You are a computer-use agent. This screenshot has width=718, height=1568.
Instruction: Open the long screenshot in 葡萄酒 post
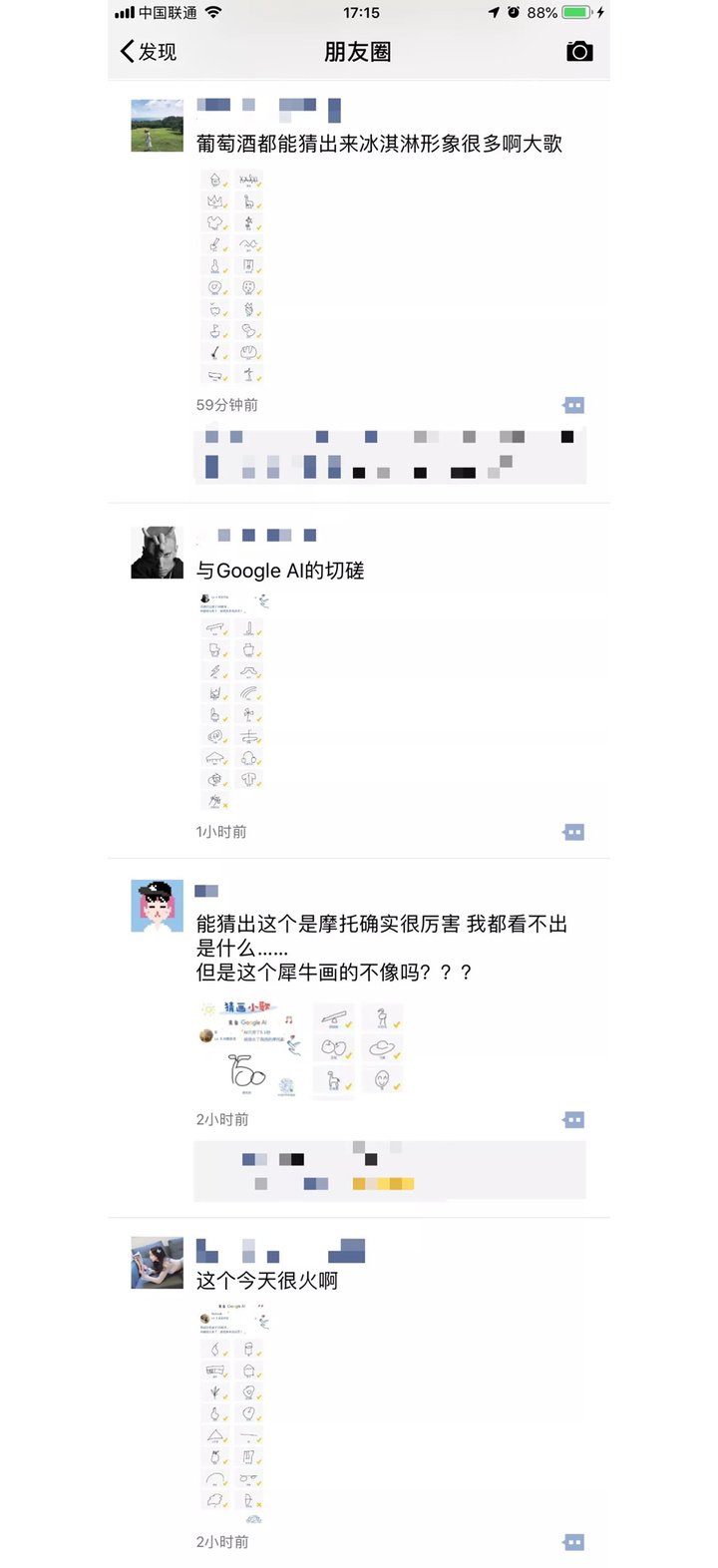click(x=232, y=277)
